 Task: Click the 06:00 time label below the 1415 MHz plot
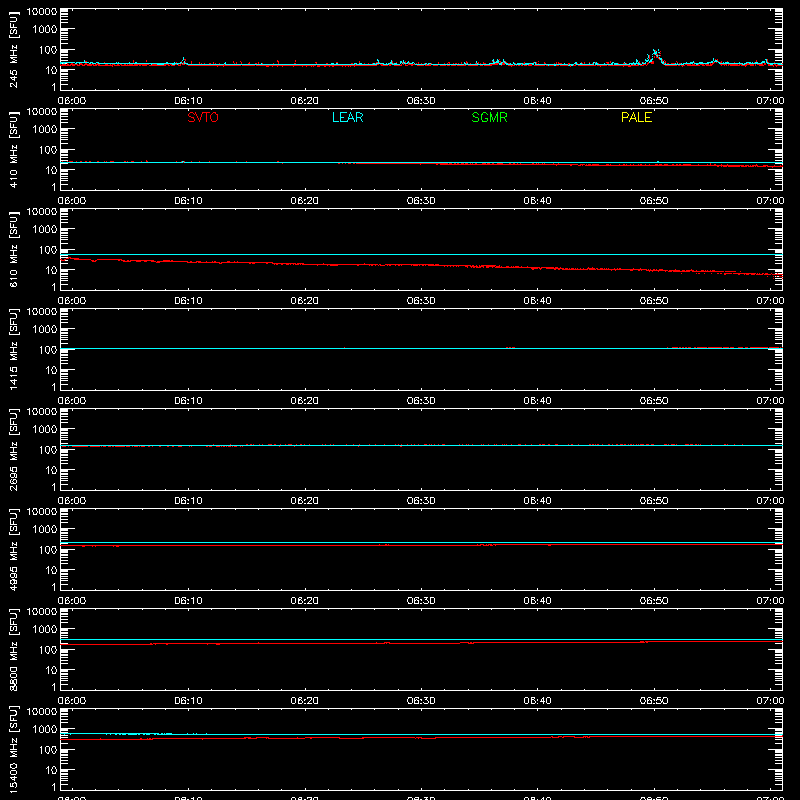pyautogui.click(x=72, y=401)
